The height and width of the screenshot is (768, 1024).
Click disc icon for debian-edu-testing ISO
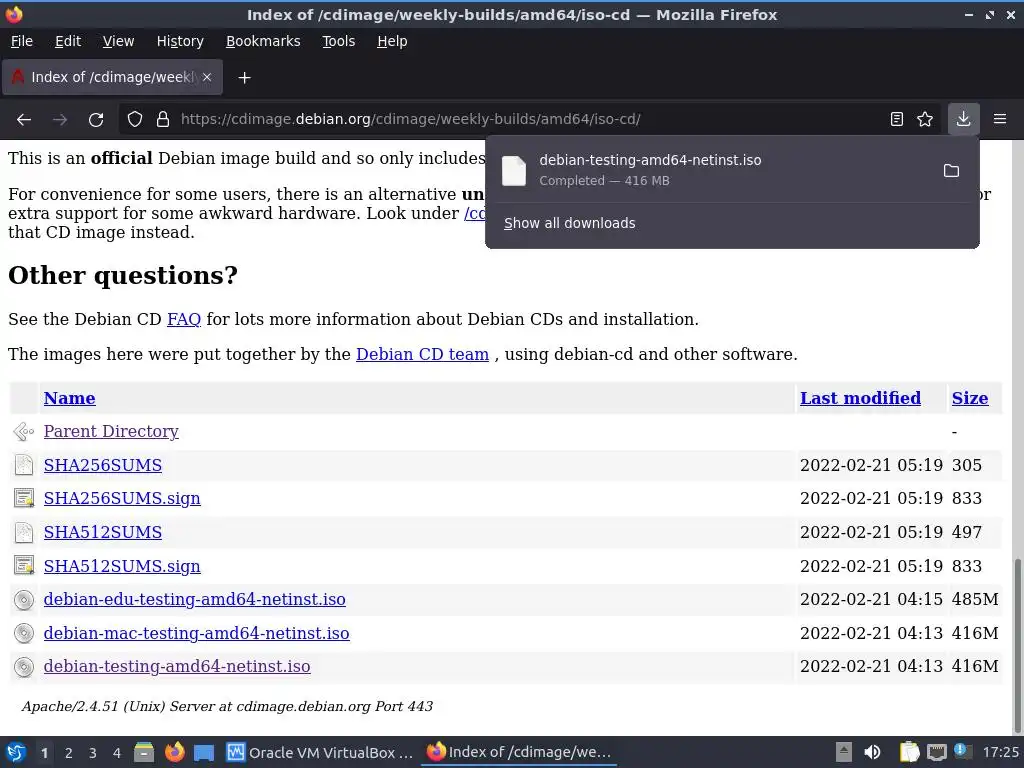[x=24, y=600]
